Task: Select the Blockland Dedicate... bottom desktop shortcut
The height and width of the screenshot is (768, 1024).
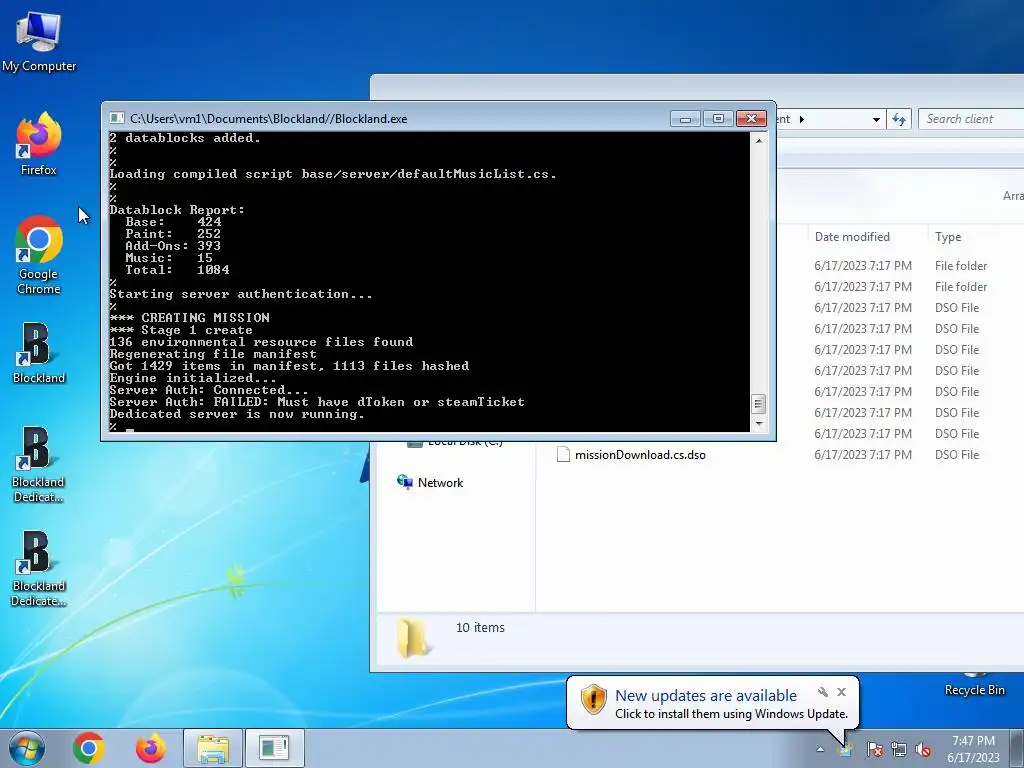Action: pyautogui.click(x=39, y=569)
